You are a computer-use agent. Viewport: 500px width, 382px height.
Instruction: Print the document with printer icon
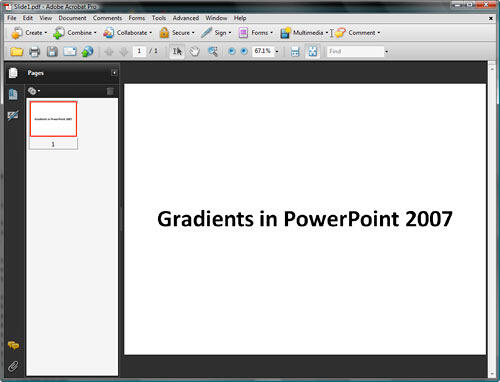34,52
